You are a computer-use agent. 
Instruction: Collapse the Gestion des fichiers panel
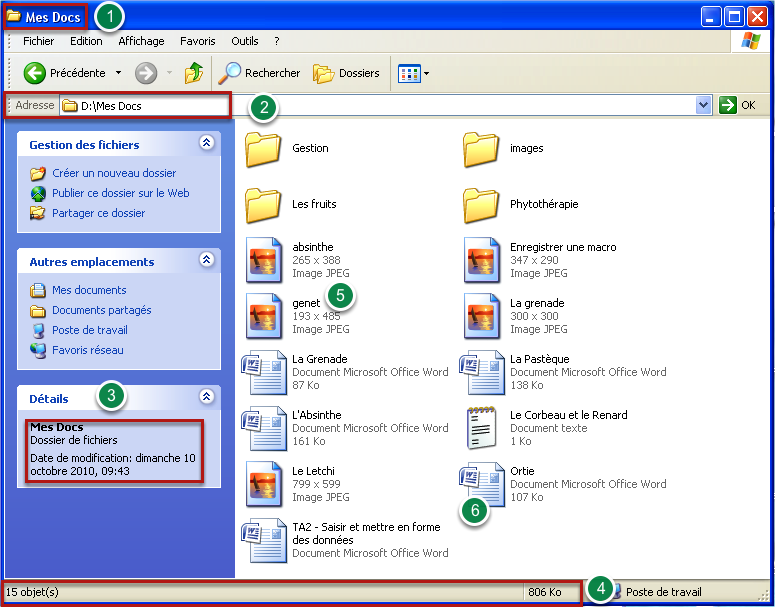[207, 143]
